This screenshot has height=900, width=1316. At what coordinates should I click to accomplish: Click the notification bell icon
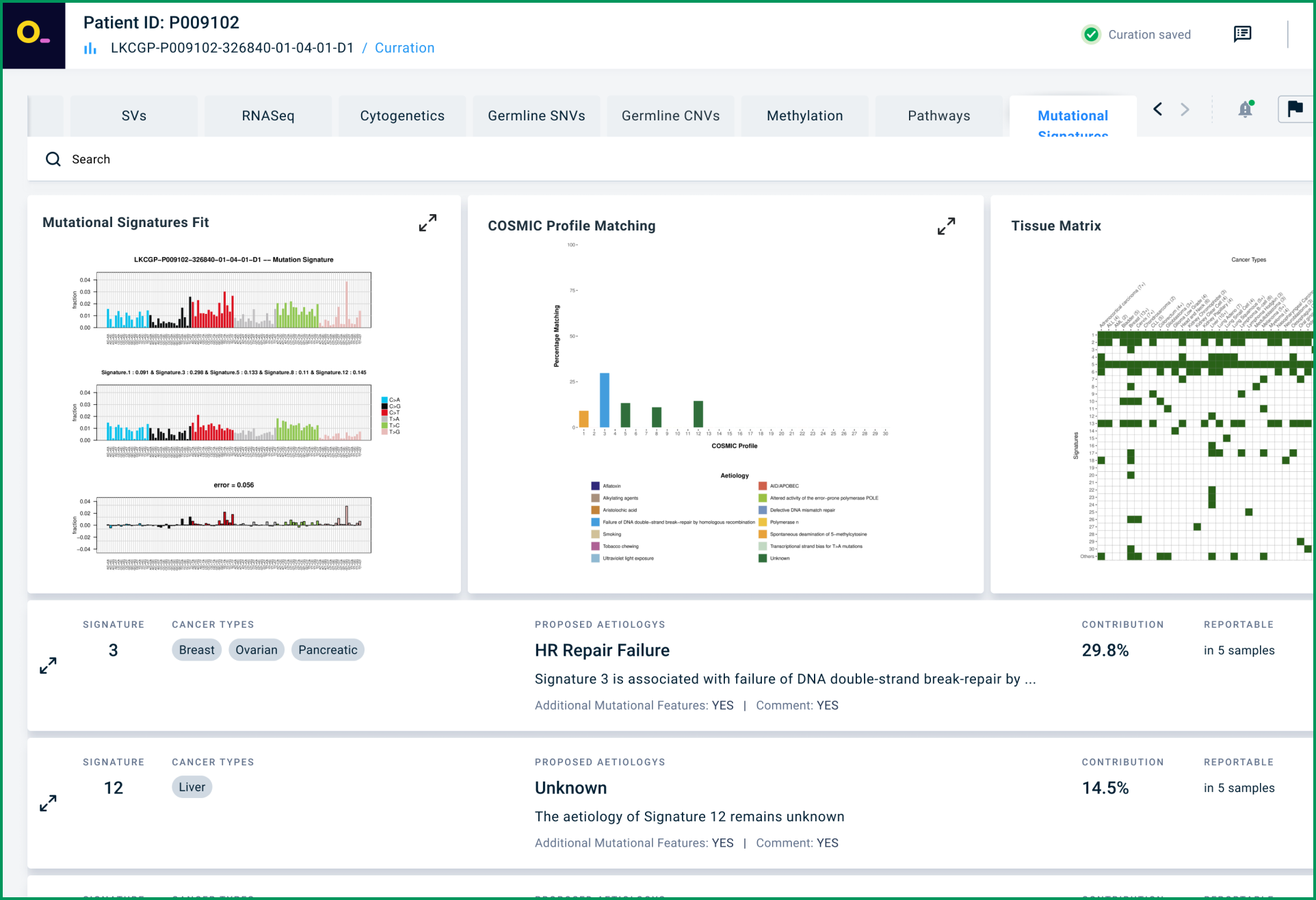1246,109
